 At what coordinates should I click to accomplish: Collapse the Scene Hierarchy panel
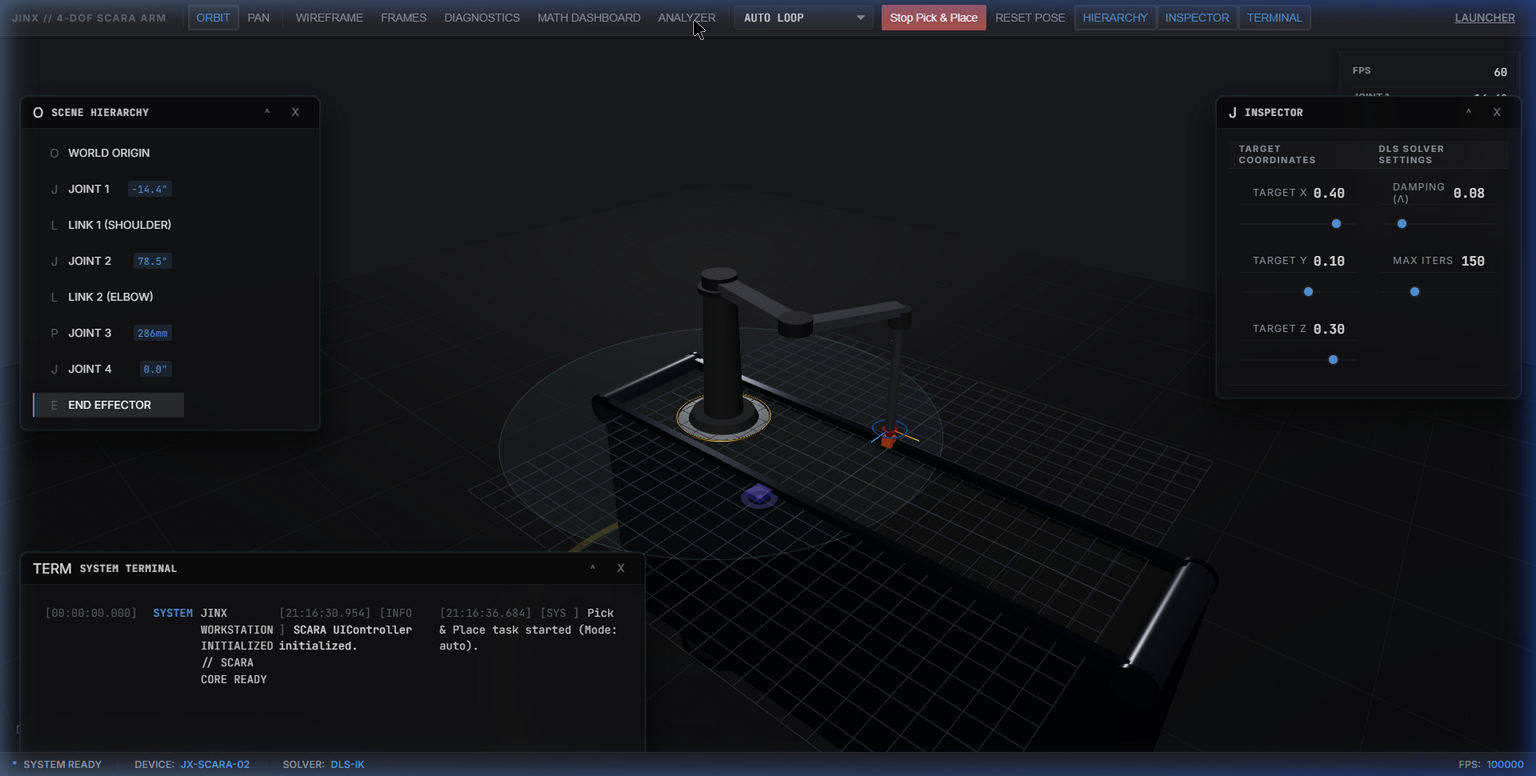point(267,112)
